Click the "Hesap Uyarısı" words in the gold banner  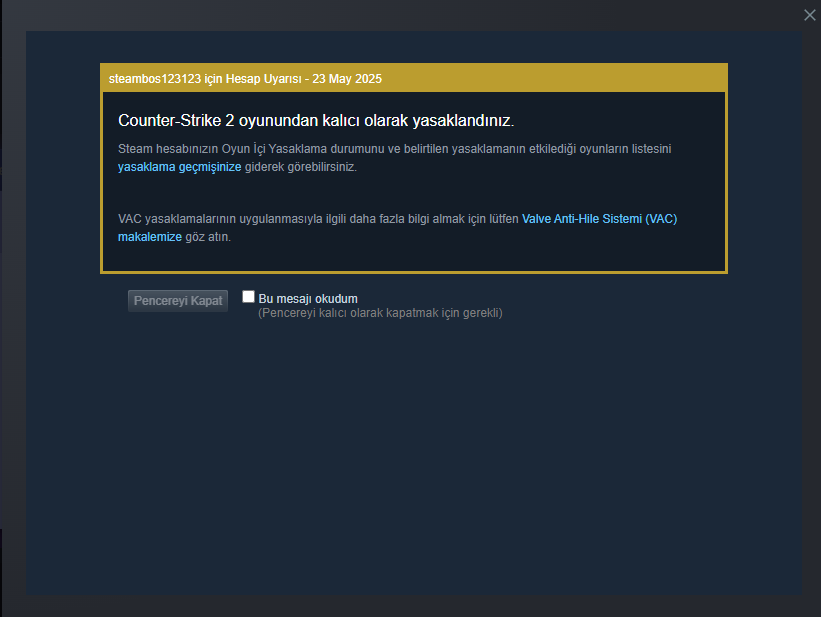[x=263, y=79]
